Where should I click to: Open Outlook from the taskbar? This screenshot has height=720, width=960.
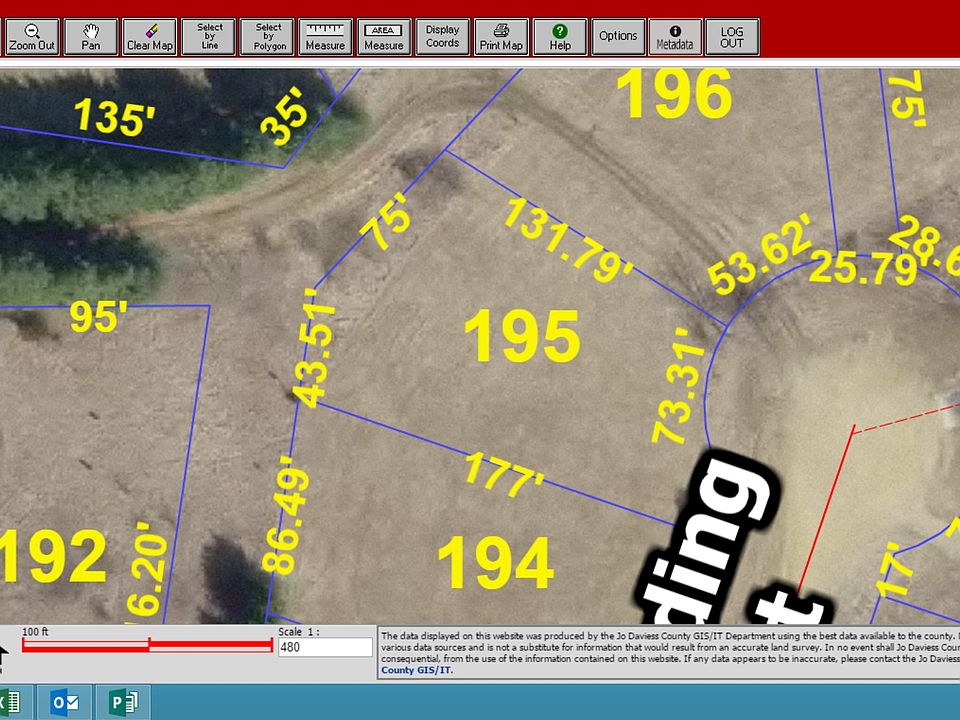(65, 702)
